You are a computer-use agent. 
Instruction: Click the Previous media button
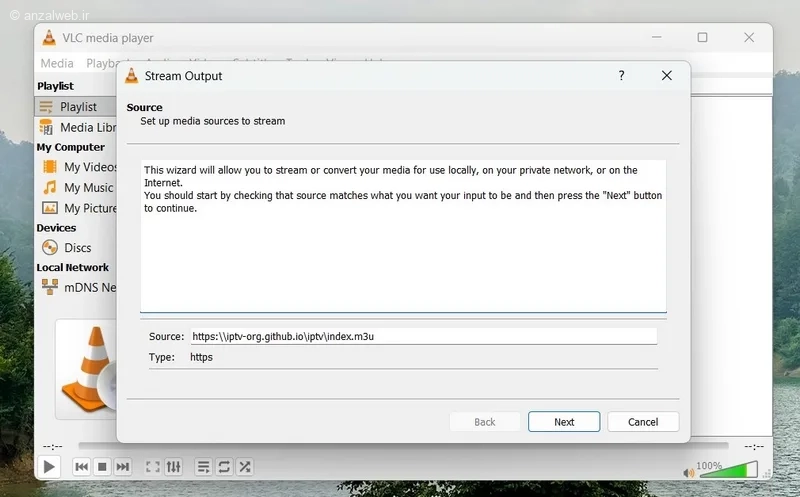[81, 466]
